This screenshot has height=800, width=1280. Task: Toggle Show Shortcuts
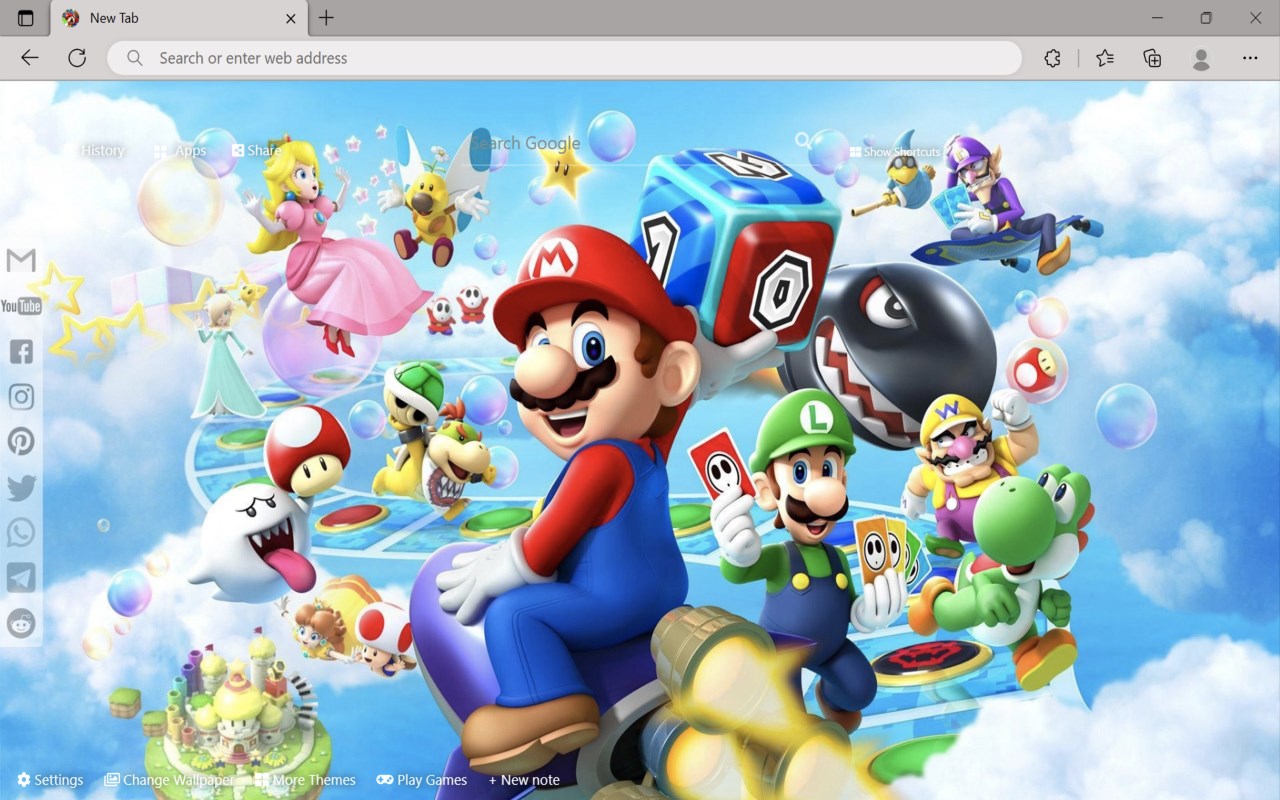tap(895, 152)
